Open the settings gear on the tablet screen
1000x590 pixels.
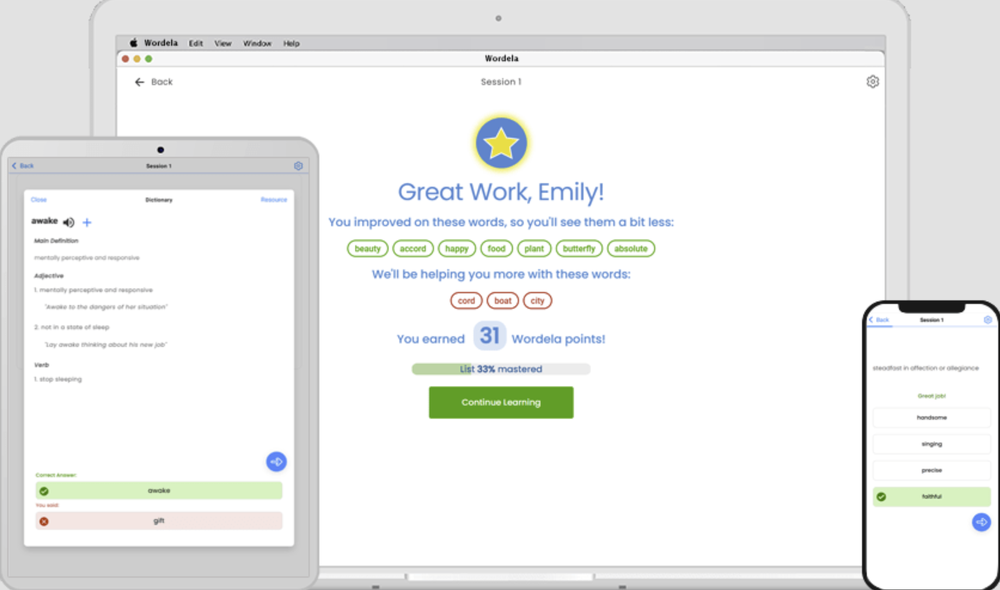click(297, 166)
